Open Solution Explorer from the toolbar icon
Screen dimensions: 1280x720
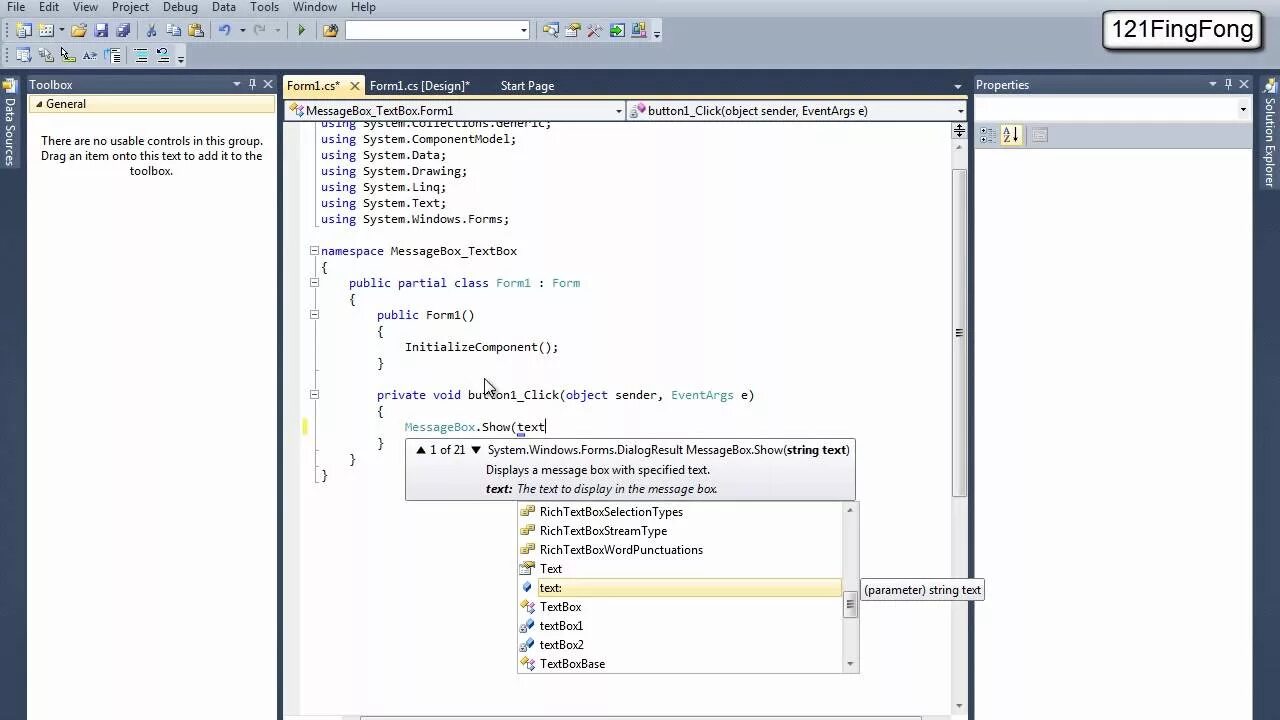pos(551,31)
